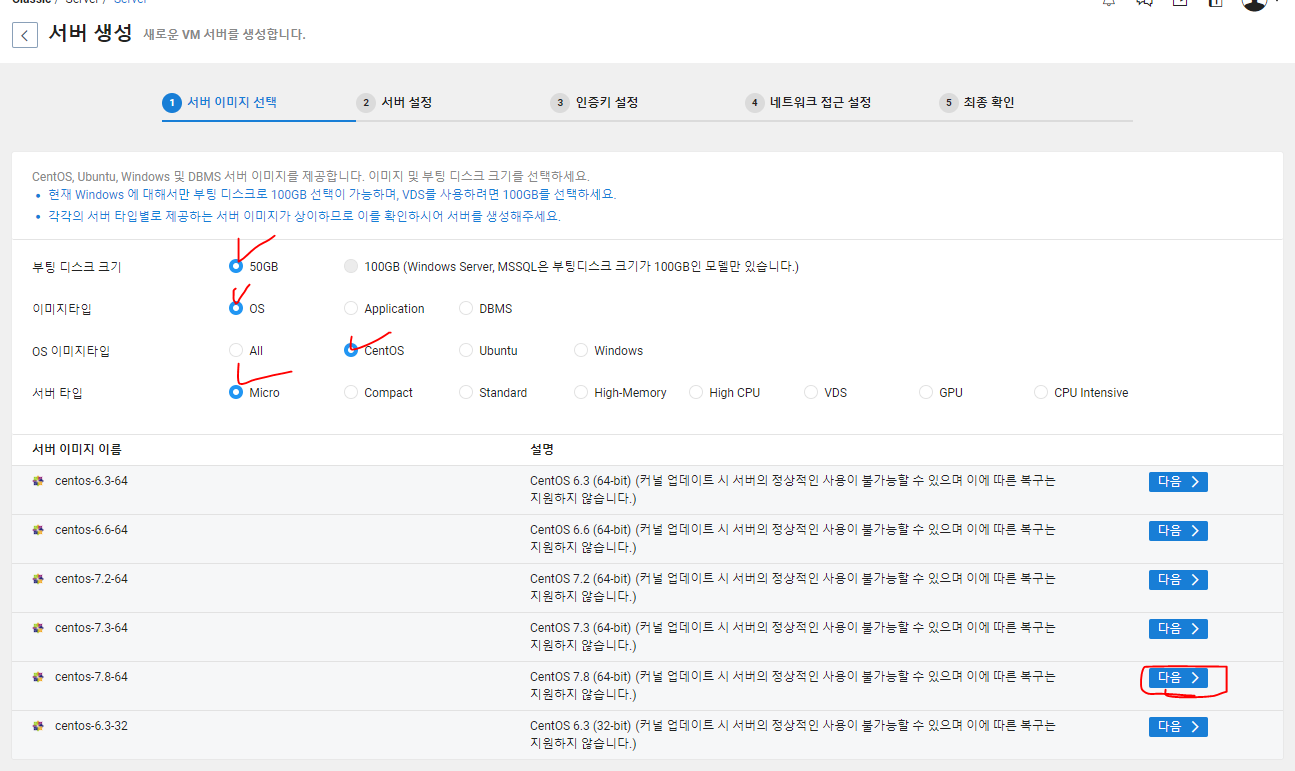This screenshot has height=771, width=1295.
Task: Click 다음 for centos-6.3-32
Action: [x=1178, y=727]
